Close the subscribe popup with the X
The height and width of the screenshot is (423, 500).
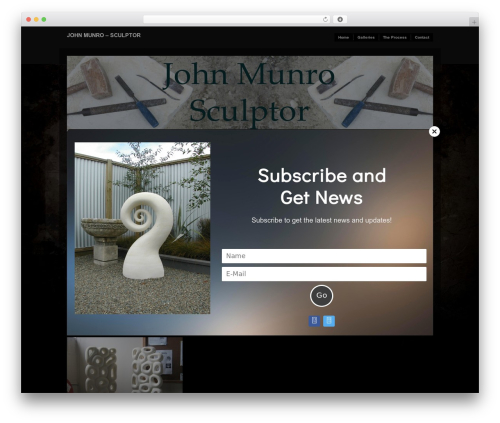point(434,131)
